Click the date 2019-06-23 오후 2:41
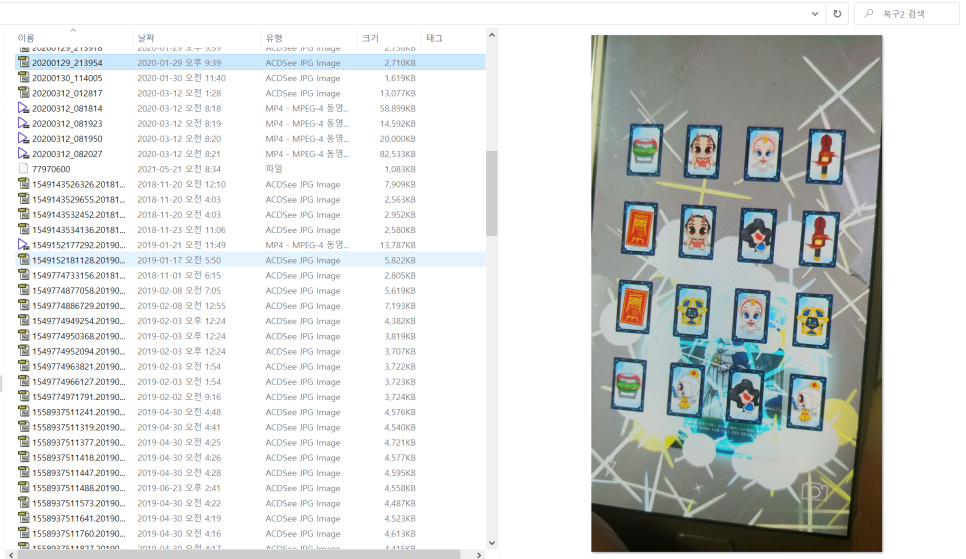Image resolution: width=966 pixels, height=559 pixels. tap(179, 488)
